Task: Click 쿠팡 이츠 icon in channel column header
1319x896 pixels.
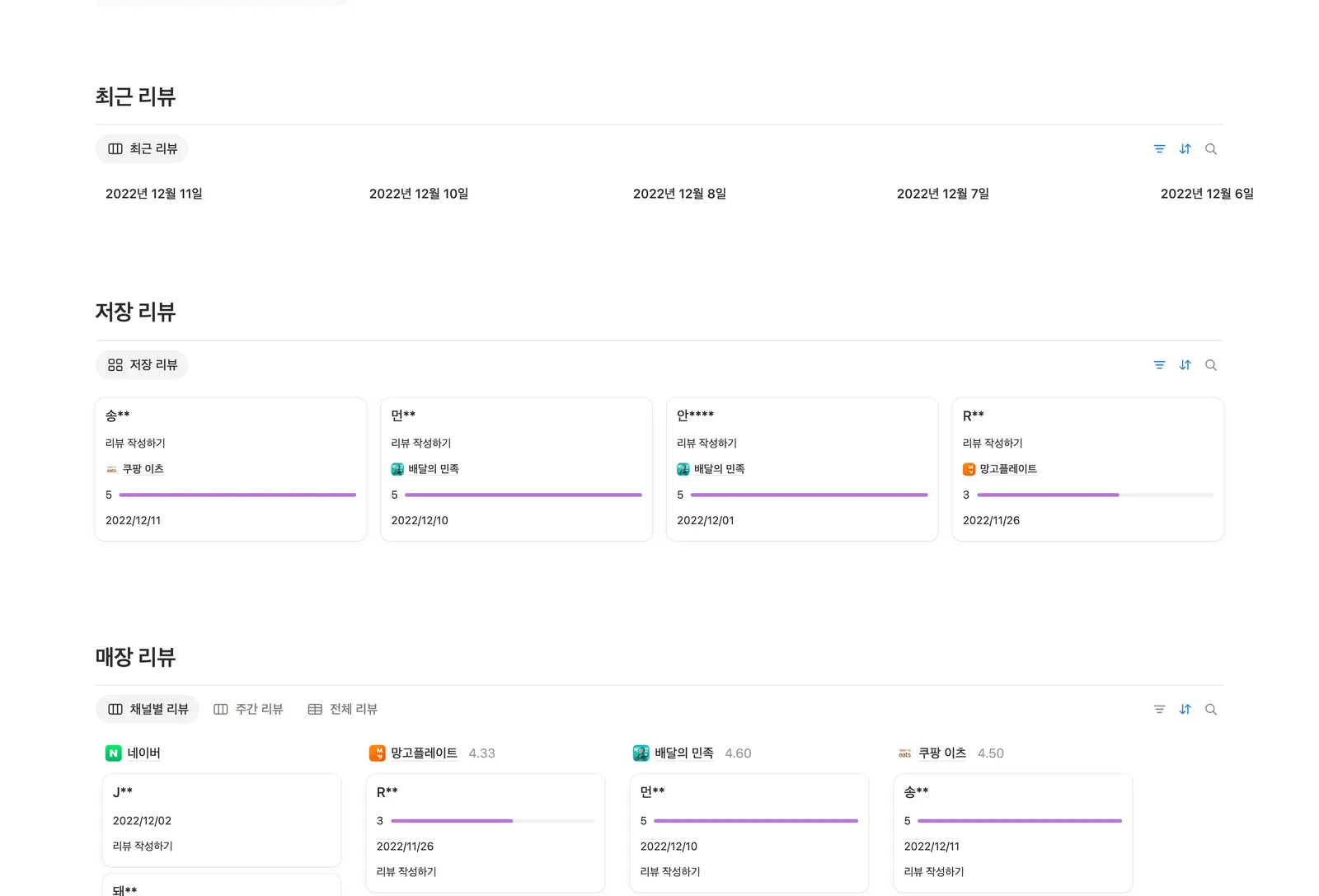Action: click(x=905, y=753)
